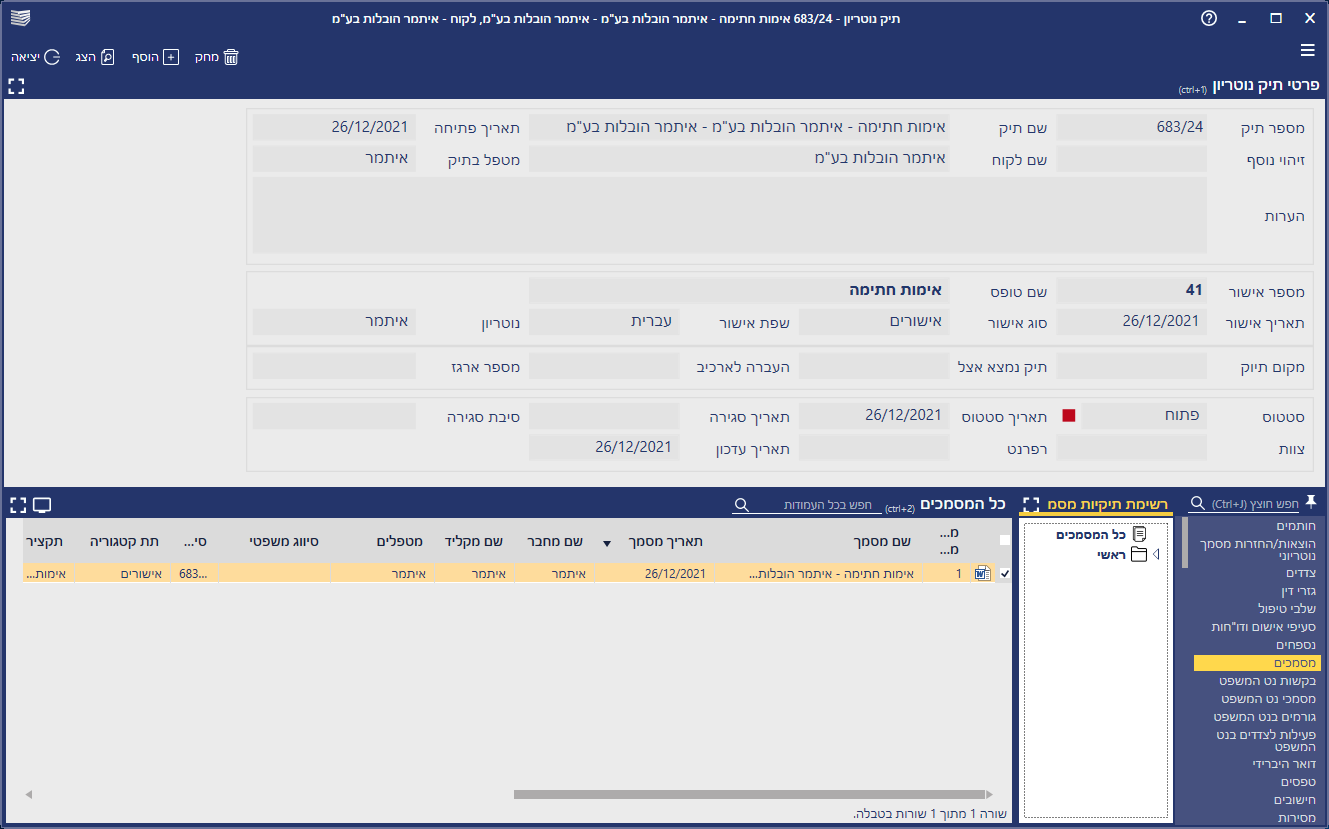Expand פרטי תיק נוטריון panel to fullscreen
Image resolution: width=1329 pixels, height=829 pixels.
(16, 86)
